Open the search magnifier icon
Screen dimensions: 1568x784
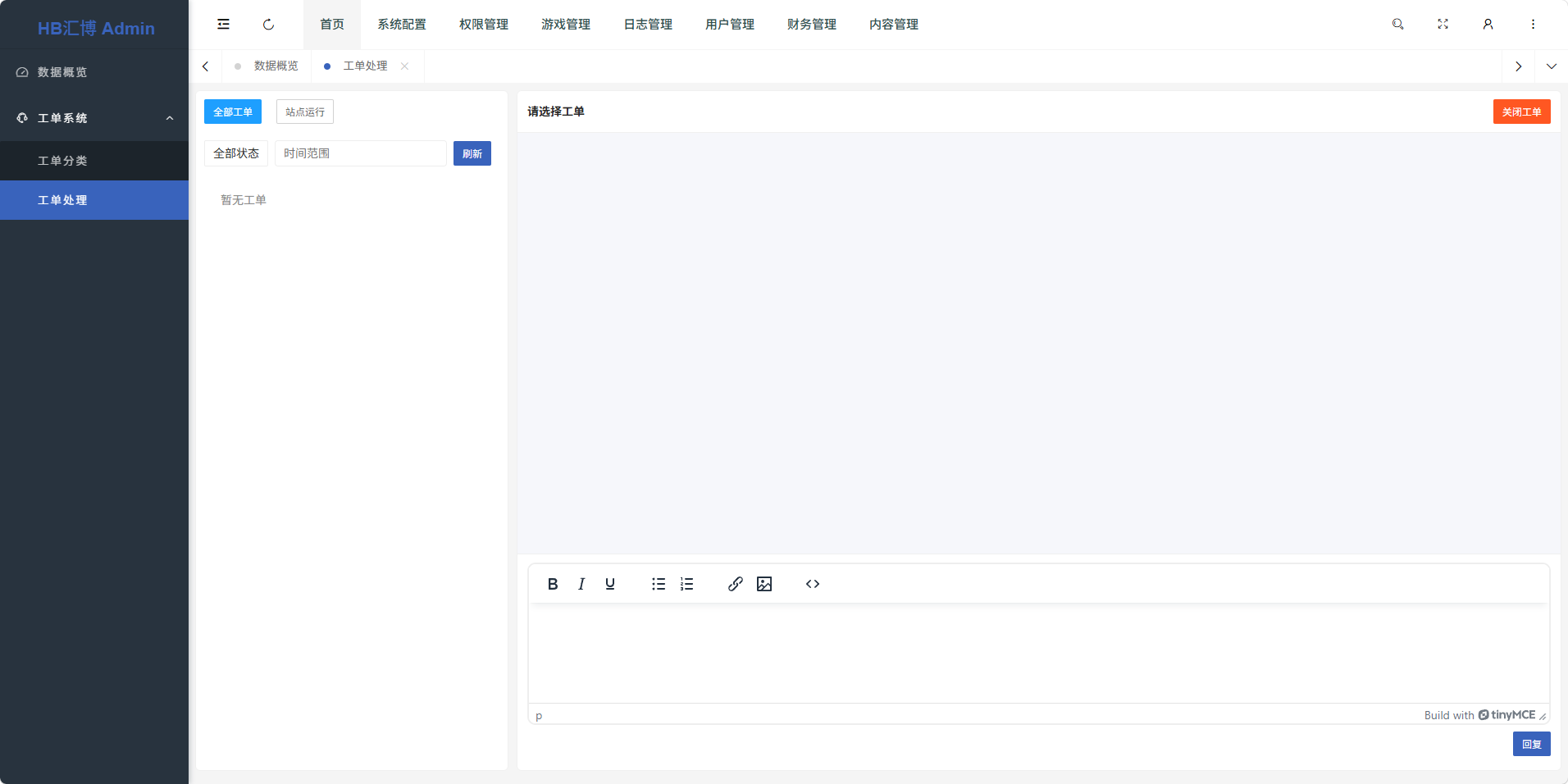click(1397, 25)
